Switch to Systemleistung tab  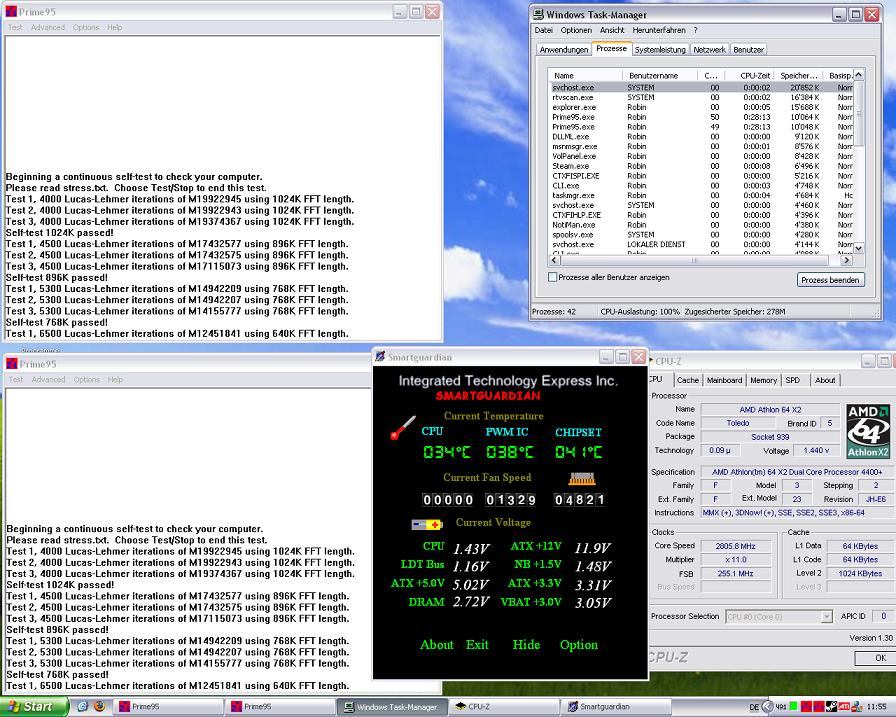tap(660, 50)
